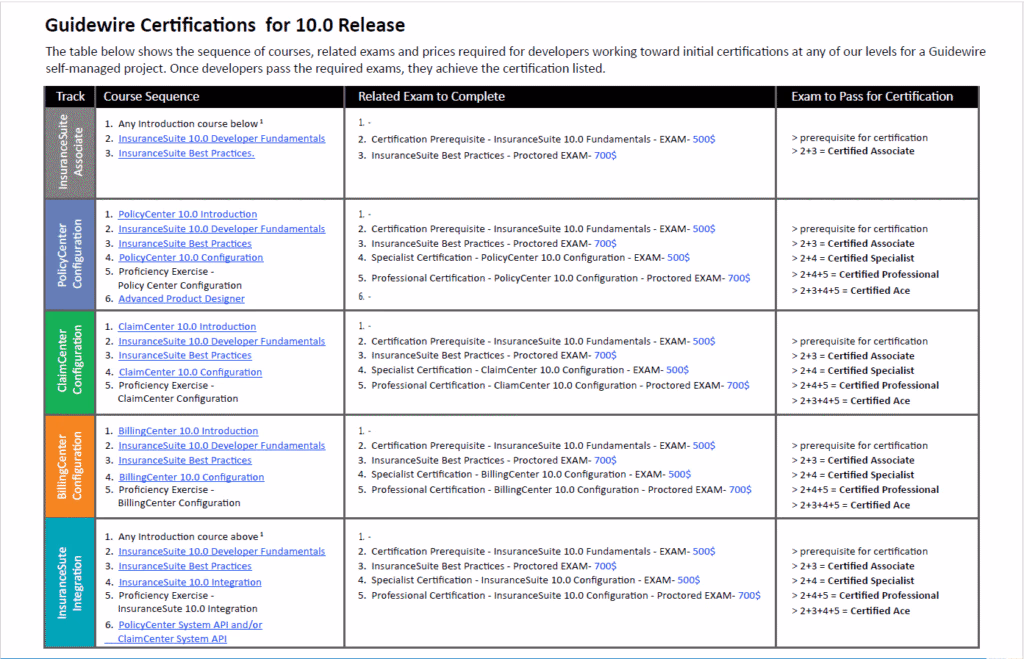
Task: Click 'InsuranceSute 10.0 Integration' proficiency exercise text
Action: pos(187,609)
